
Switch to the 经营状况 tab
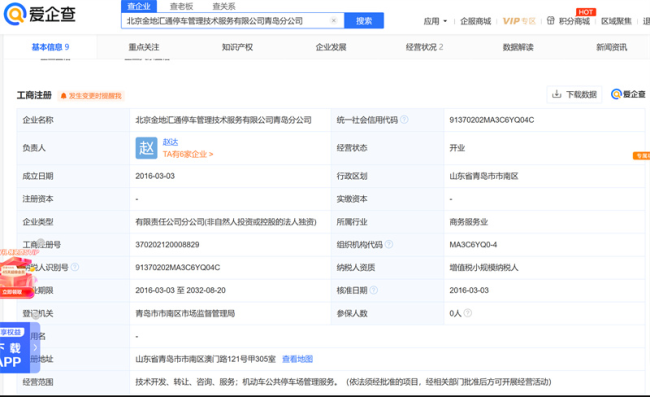click(x=424, y=47)
